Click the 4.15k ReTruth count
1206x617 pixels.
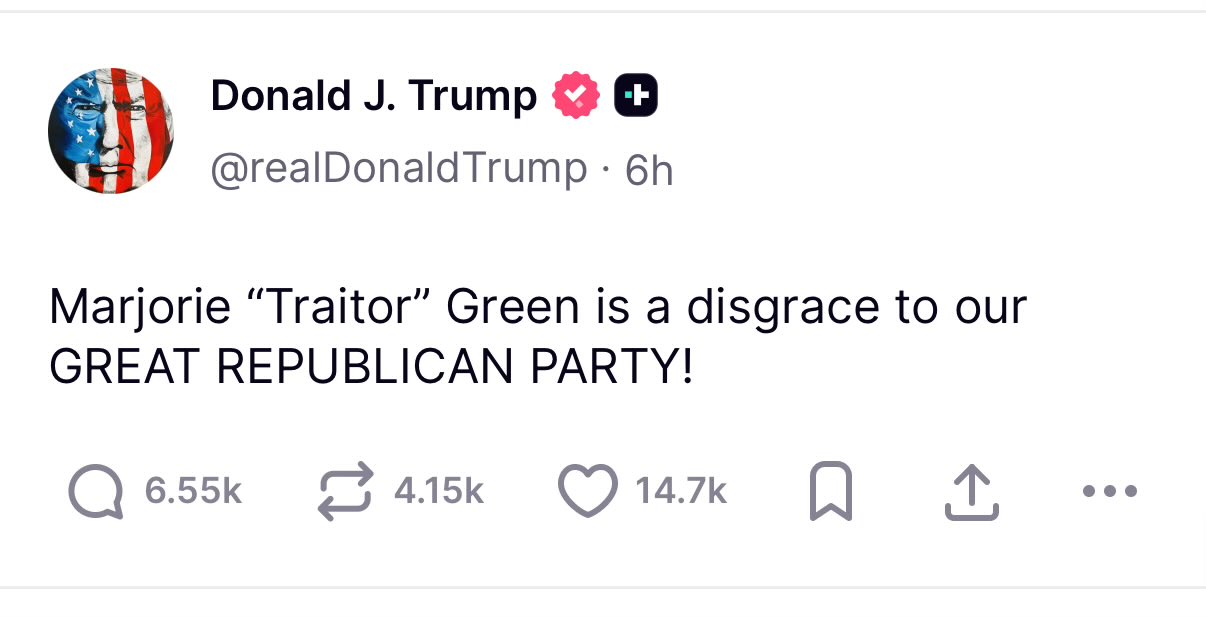(x=439, y=492)
